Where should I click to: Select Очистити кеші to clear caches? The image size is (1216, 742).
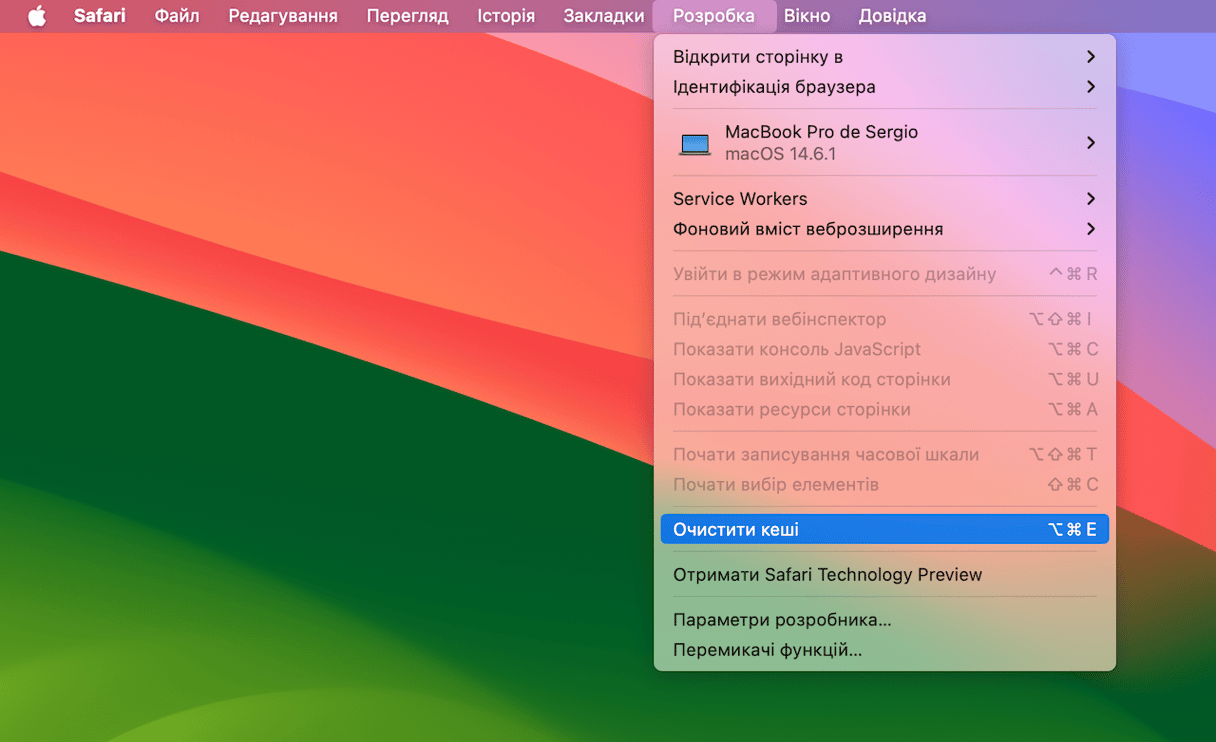pos(884,529)
